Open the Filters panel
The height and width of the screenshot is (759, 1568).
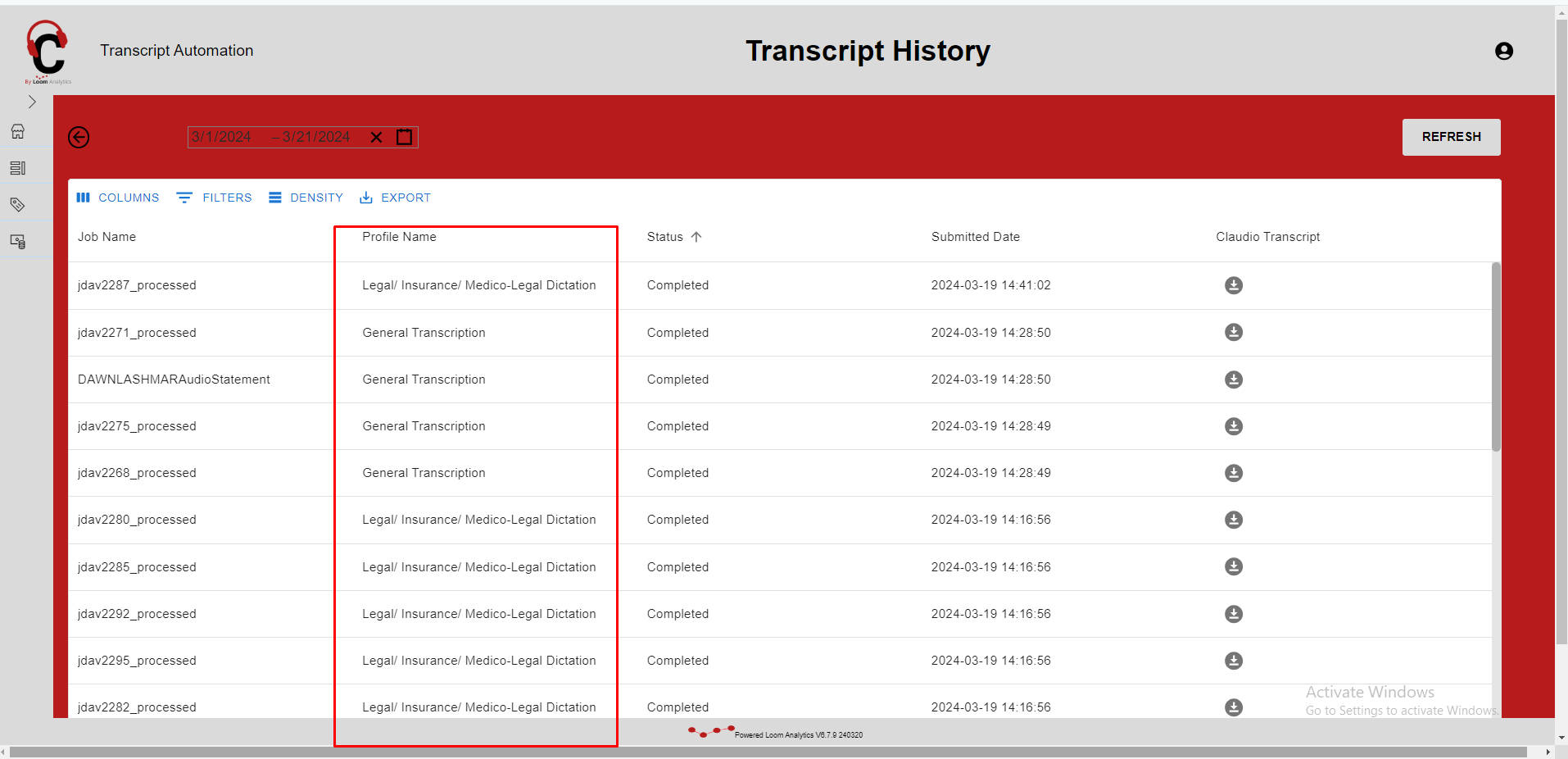215,198
